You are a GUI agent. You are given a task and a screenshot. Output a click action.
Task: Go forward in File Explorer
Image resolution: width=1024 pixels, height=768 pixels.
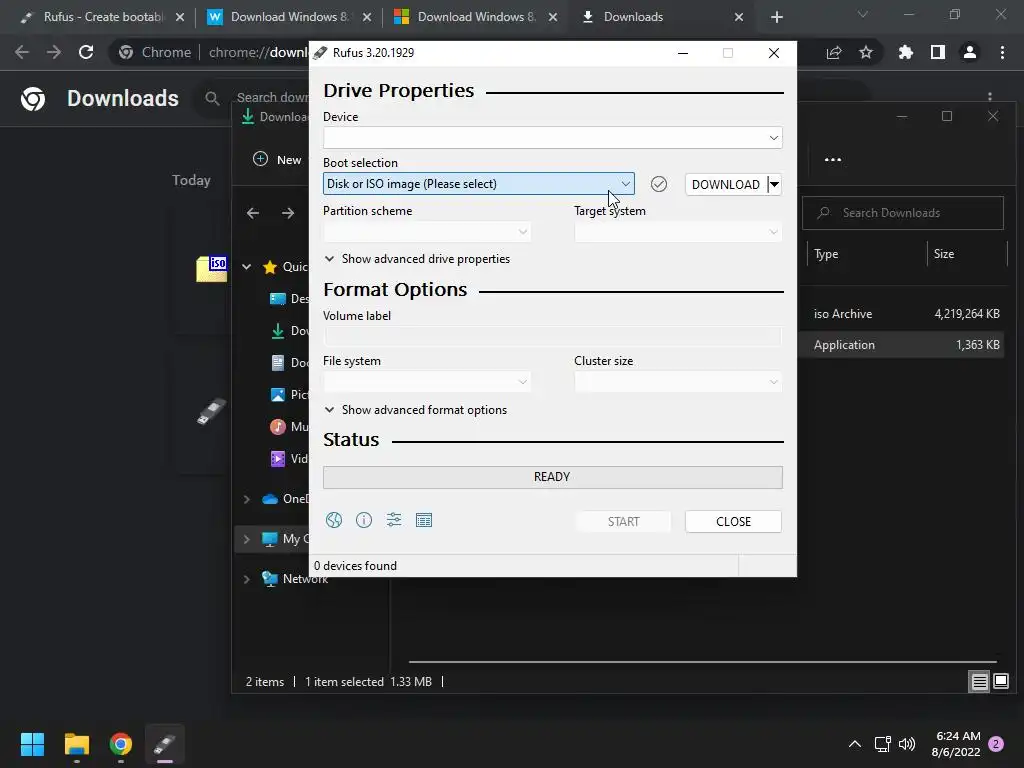(x=287, y=213)
